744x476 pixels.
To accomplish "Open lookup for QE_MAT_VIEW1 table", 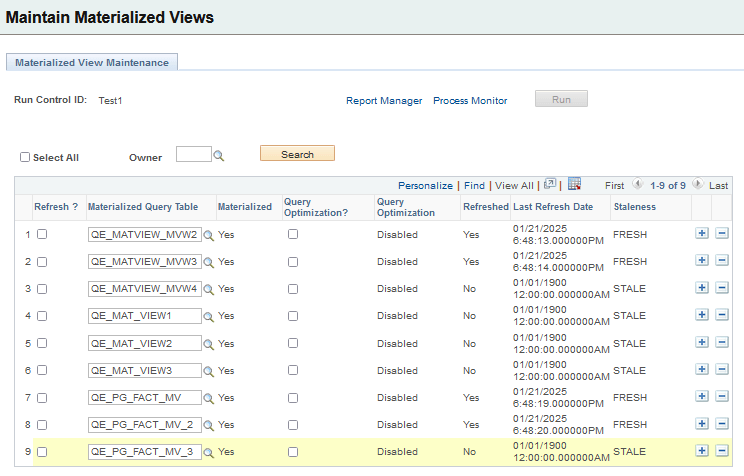I will click(208, 317).
